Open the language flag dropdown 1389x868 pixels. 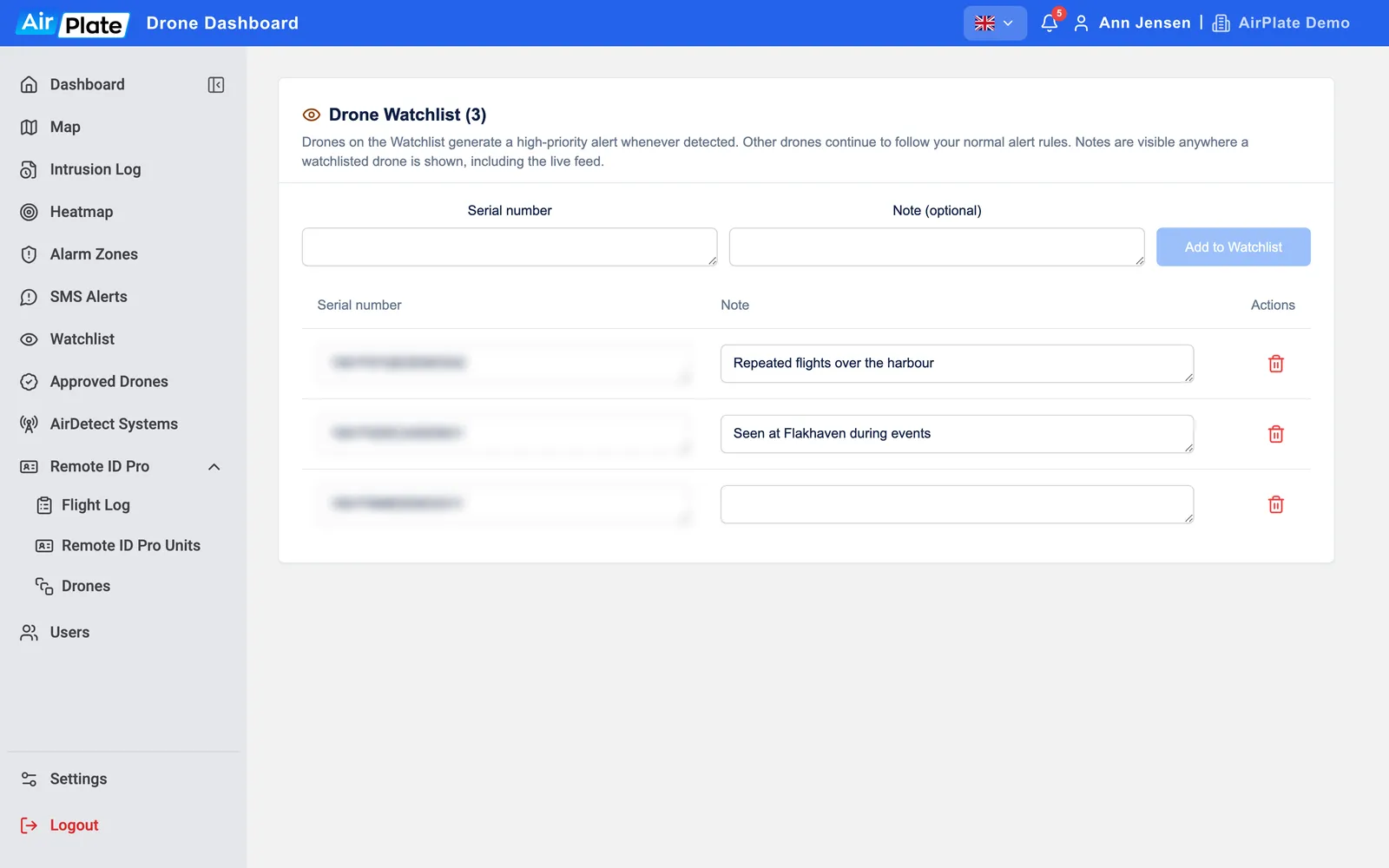(995, 23)
